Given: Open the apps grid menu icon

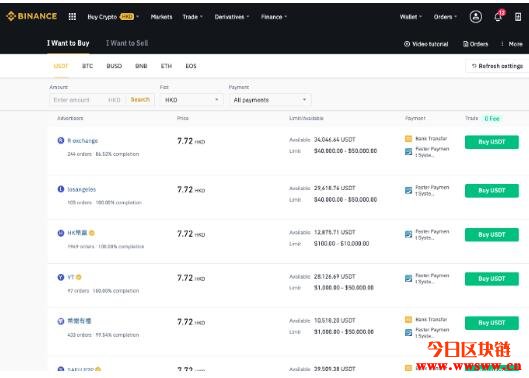Looking at the screenshot, I should click(x=72, y=17).
